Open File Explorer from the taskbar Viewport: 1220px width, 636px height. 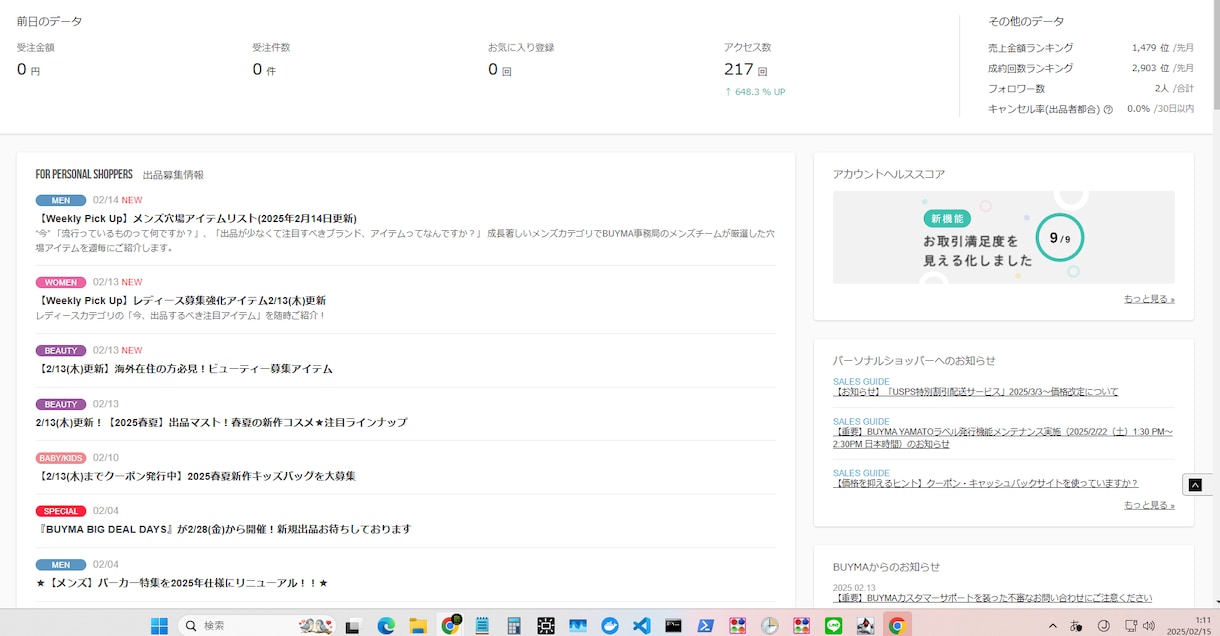click(418, 626)
